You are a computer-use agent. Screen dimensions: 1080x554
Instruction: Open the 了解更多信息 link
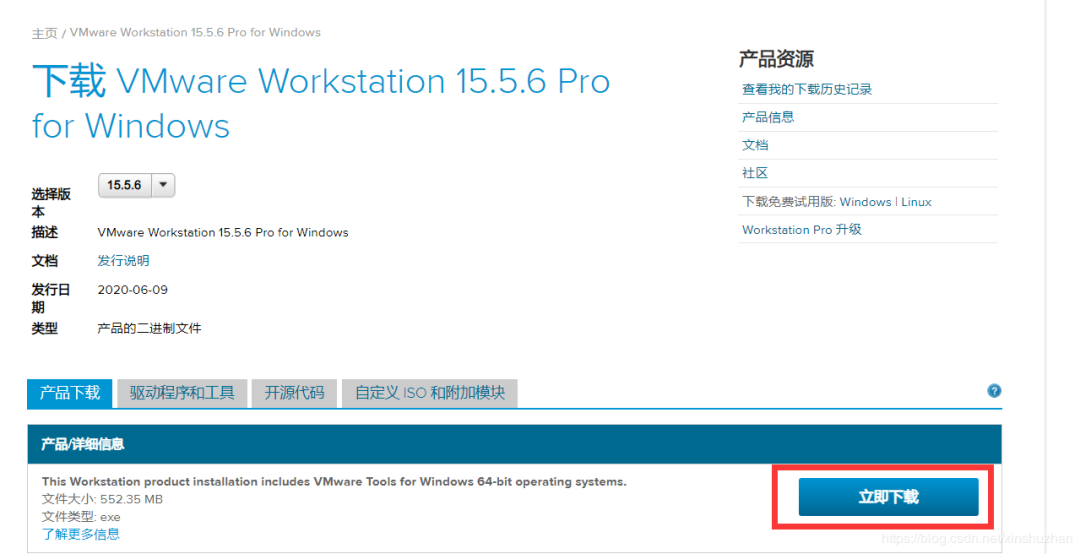coord(81,534)
